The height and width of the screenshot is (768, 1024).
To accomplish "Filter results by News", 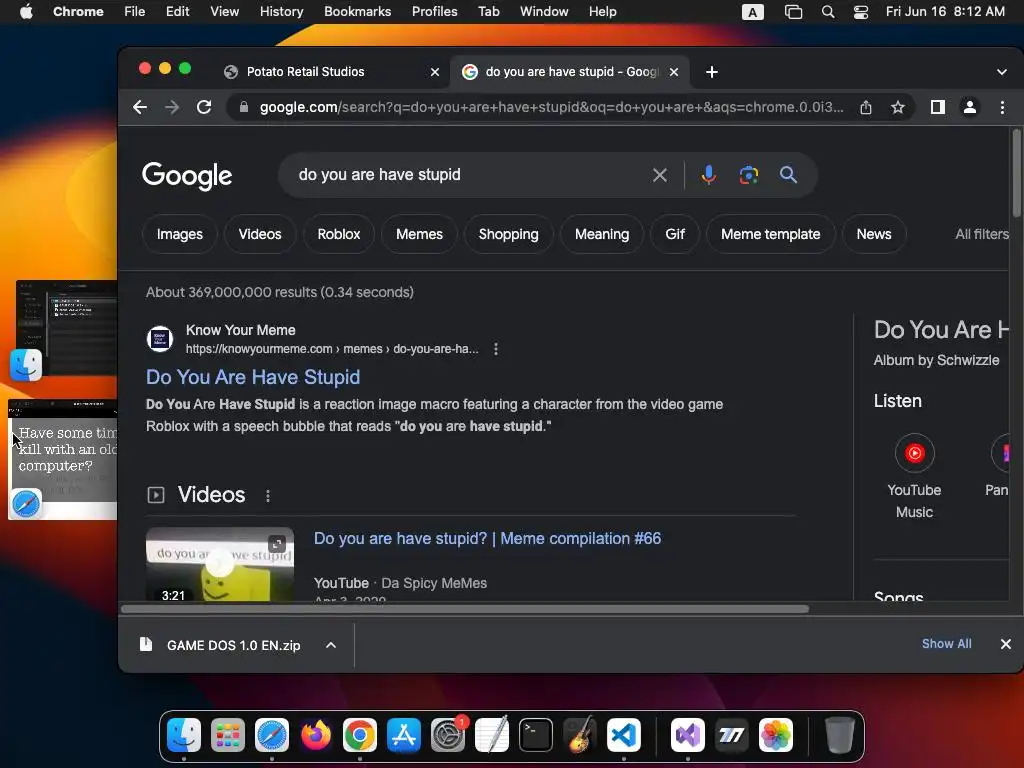I will [874, 234].
